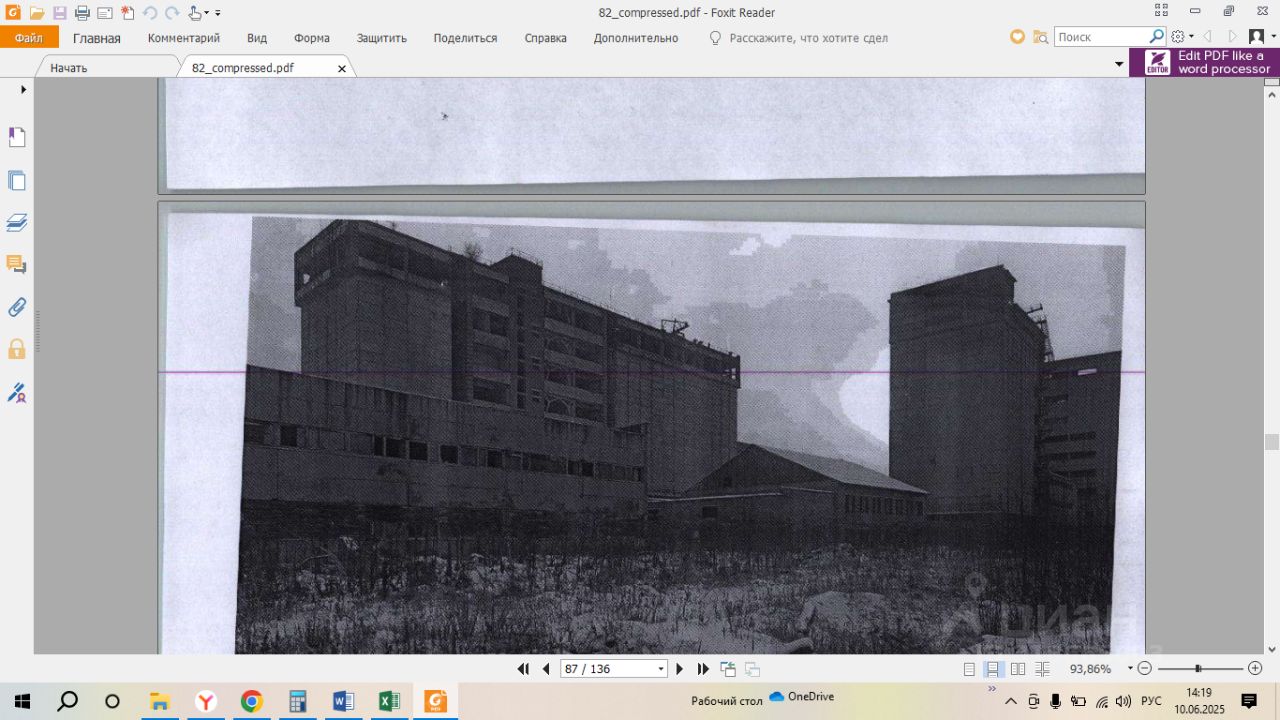Open the 93,86% zoom level dropdown
The width and height of the screenshot is (1280, 720).
1130,669
